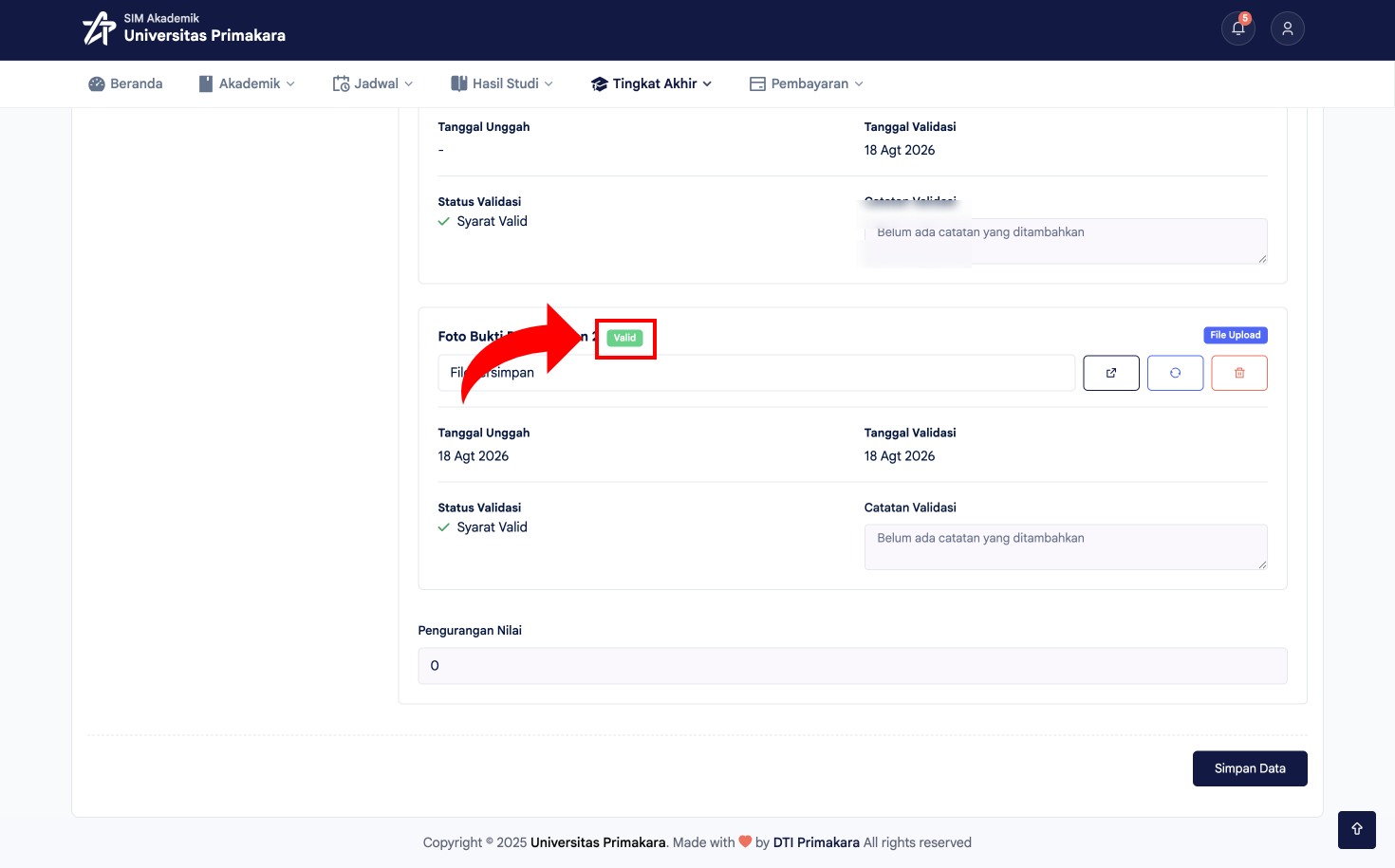This screenshot has height=868, width=1395.
Task: Click the Pembayaran card icon
Action: (757, 83)
